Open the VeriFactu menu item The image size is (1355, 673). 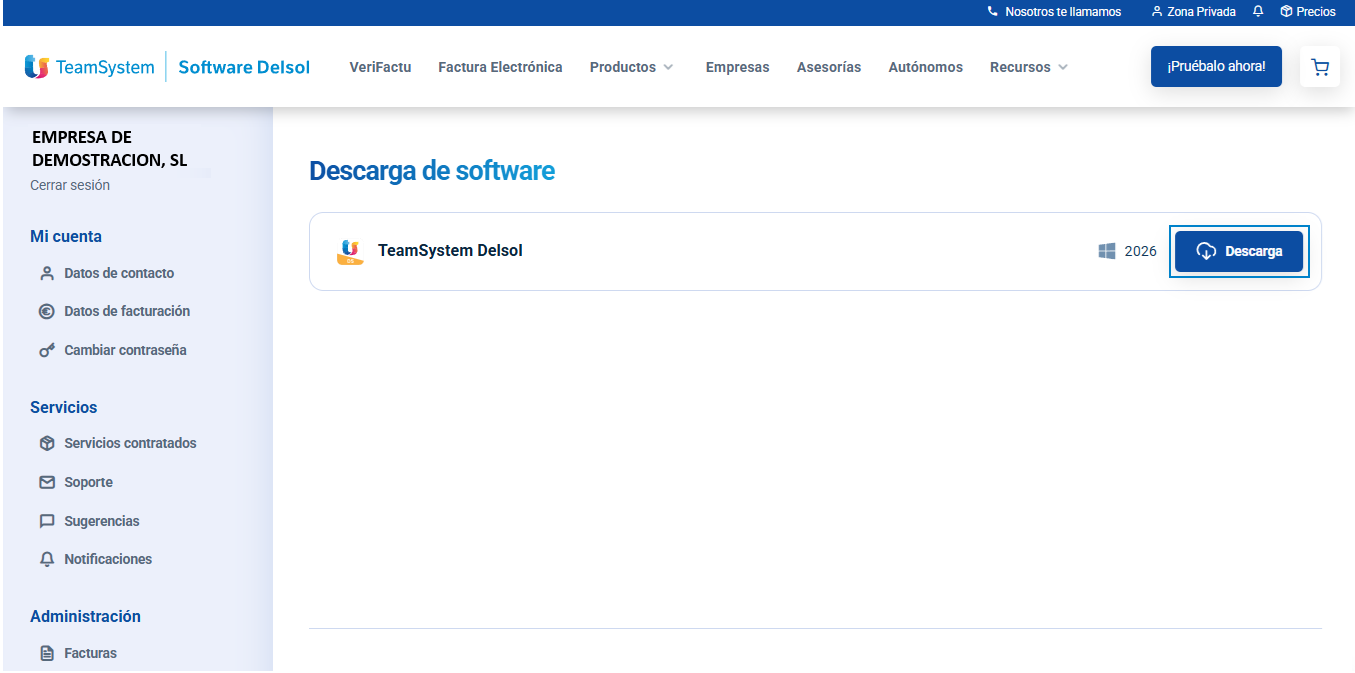pyautogui.click(x=380, y=67)
